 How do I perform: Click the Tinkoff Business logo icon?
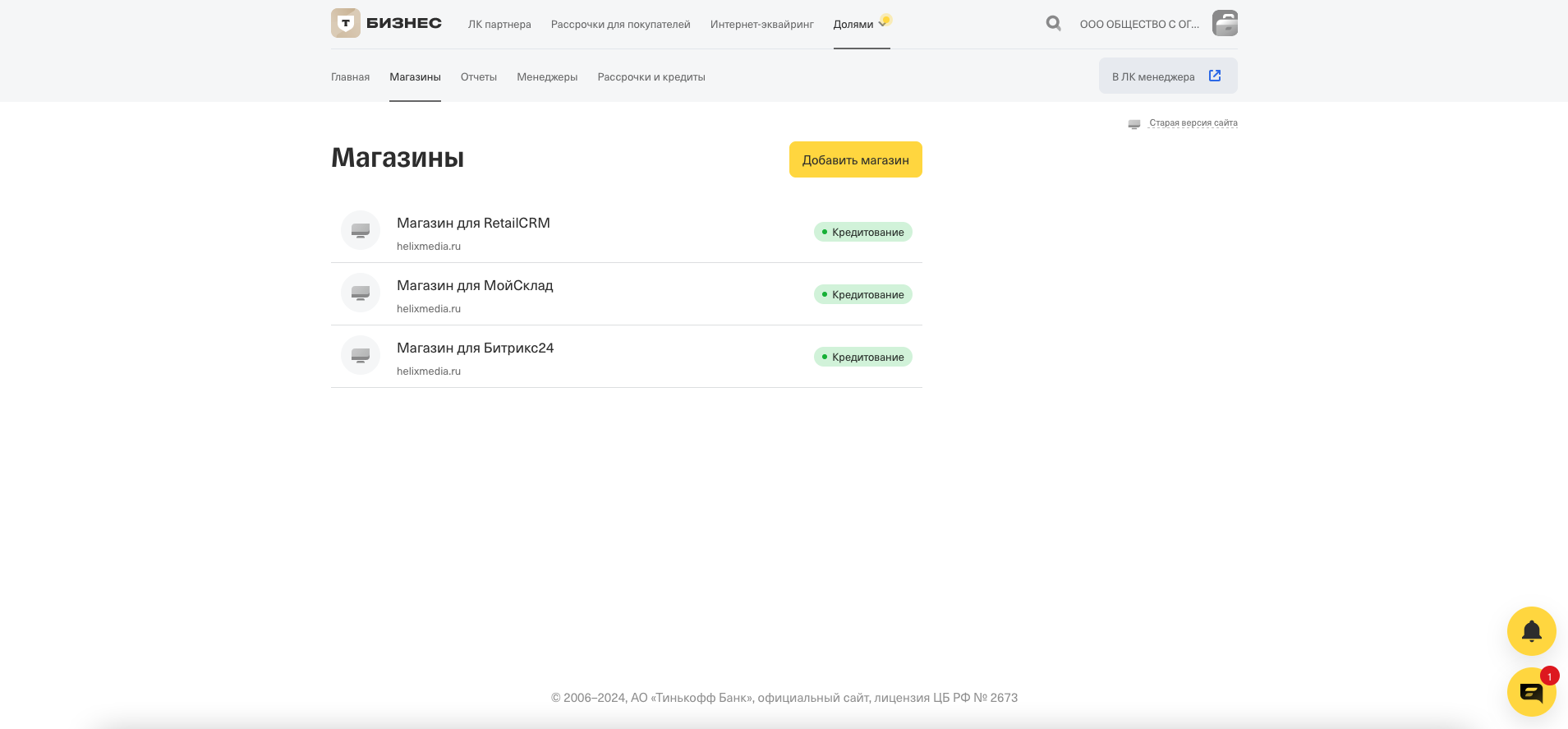click(x=346, y=23)
